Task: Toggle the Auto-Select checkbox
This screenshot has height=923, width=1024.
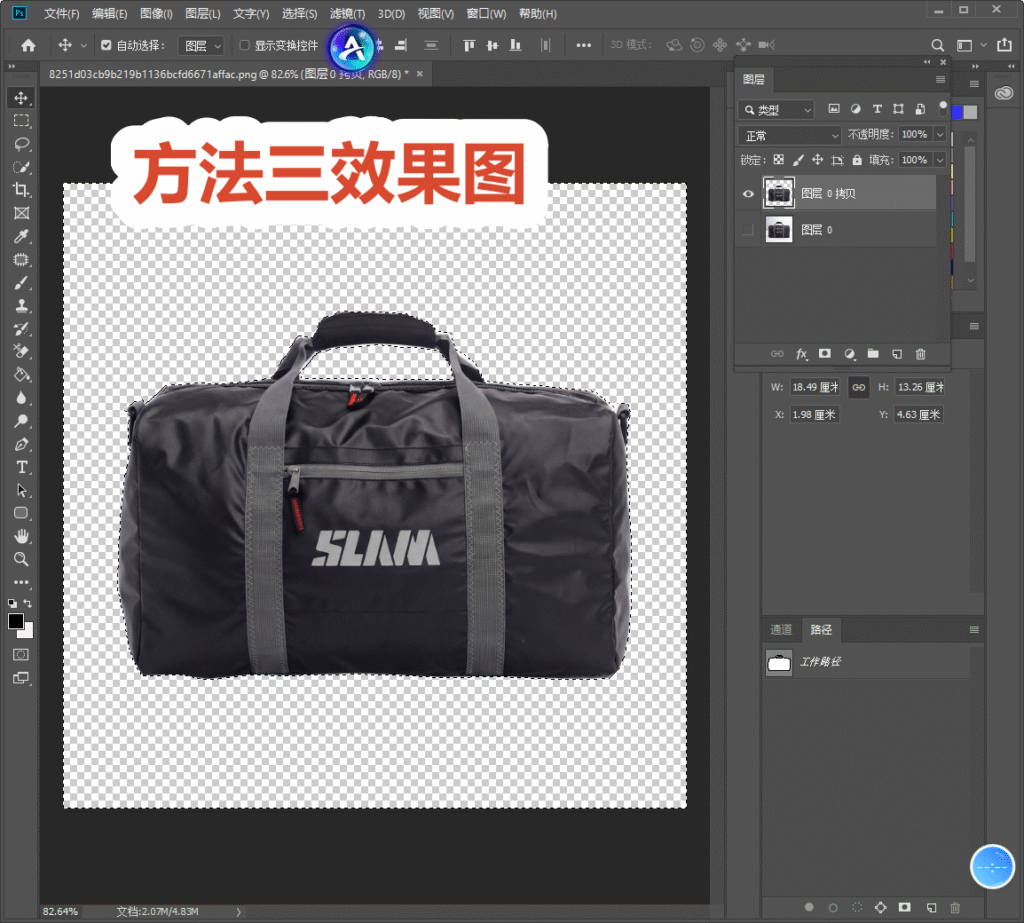Action: [x=106, y=45]
